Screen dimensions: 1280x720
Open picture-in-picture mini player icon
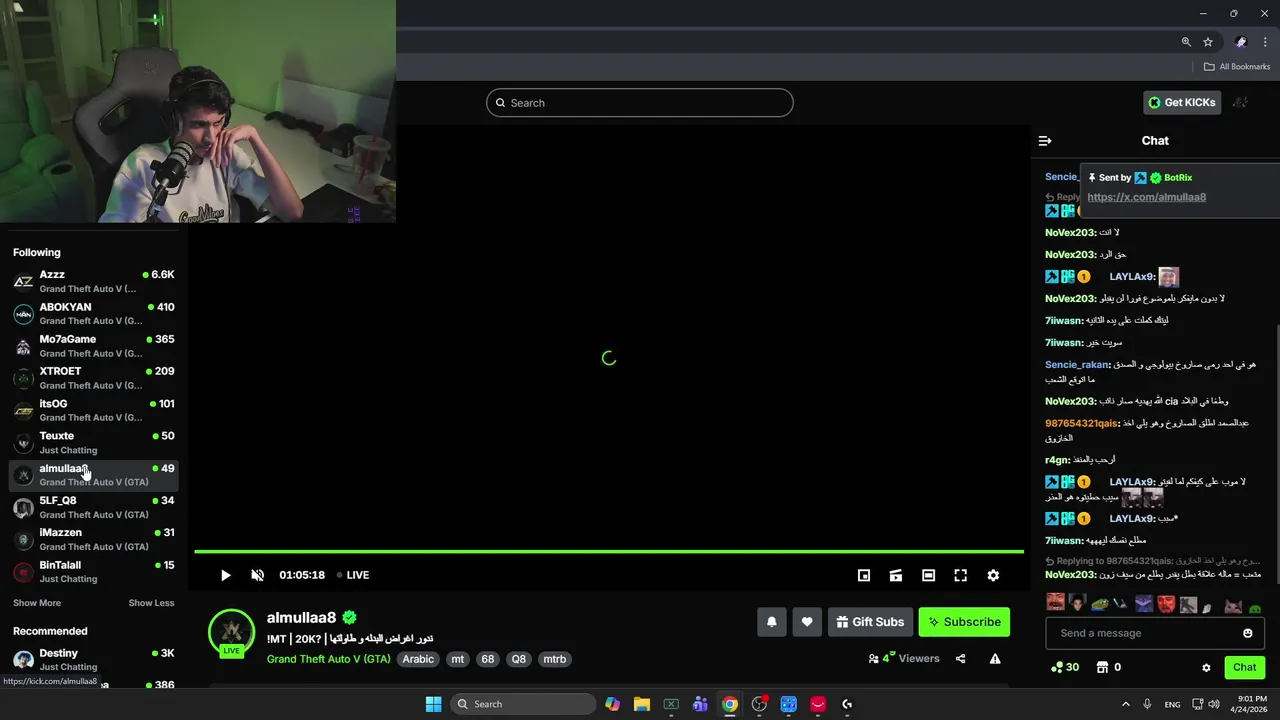click(864, 575)
